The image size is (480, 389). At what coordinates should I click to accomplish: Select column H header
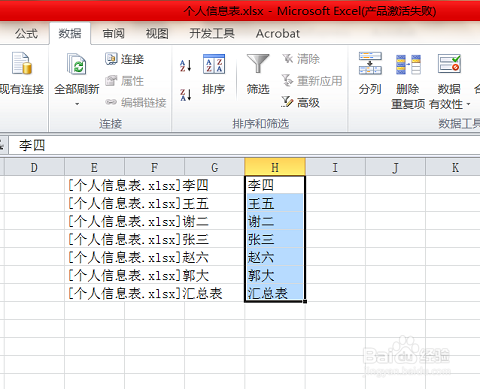[x=275, y=167]
